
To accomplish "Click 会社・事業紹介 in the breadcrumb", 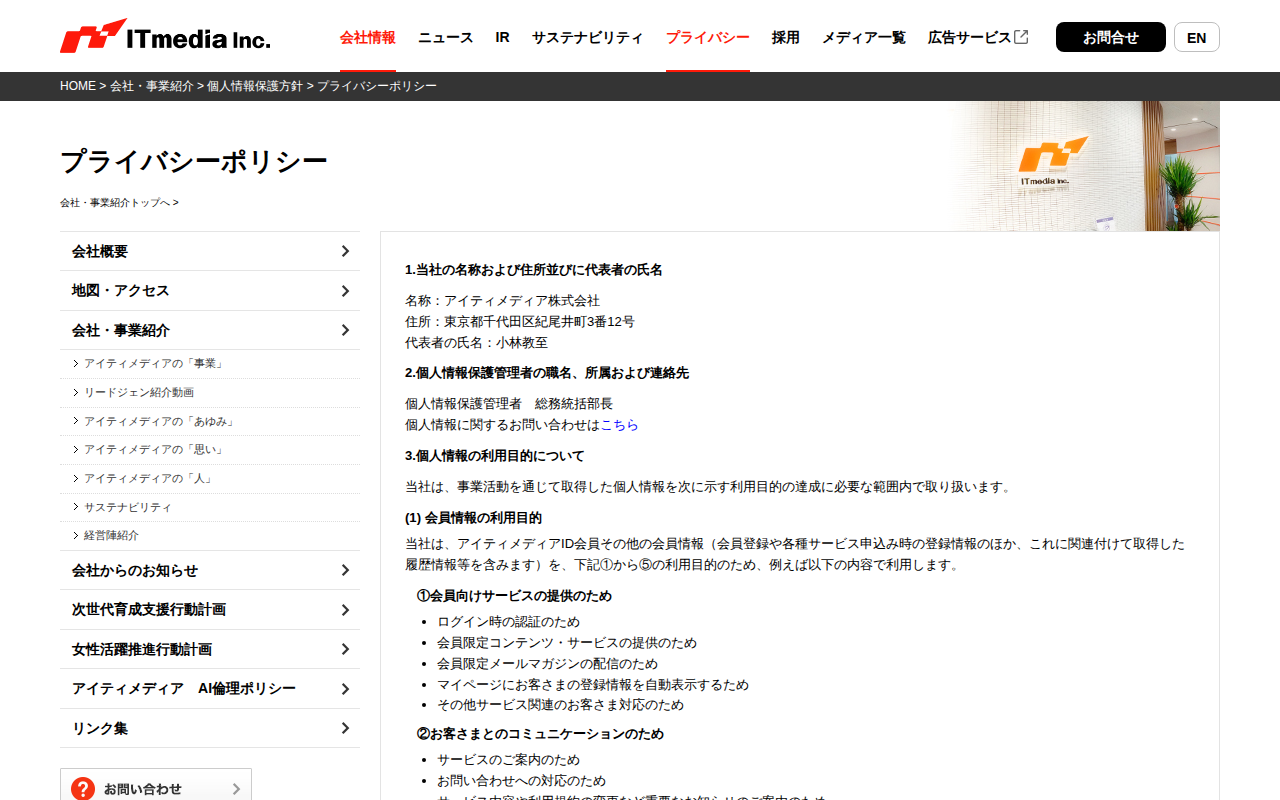I will click(x=152, y=86).
